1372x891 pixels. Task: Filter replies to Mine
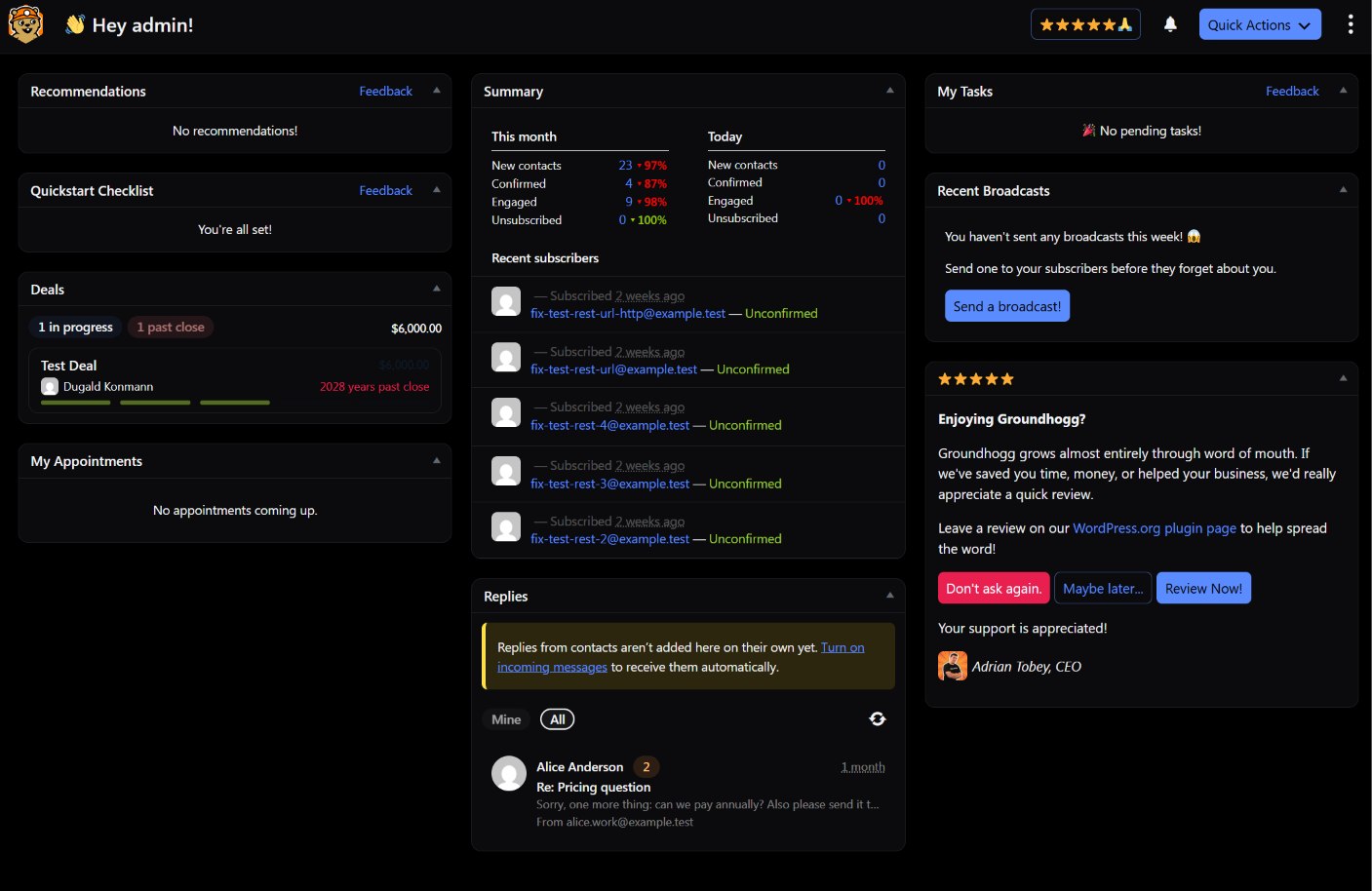pyautogui.click(x=506, y=719)
